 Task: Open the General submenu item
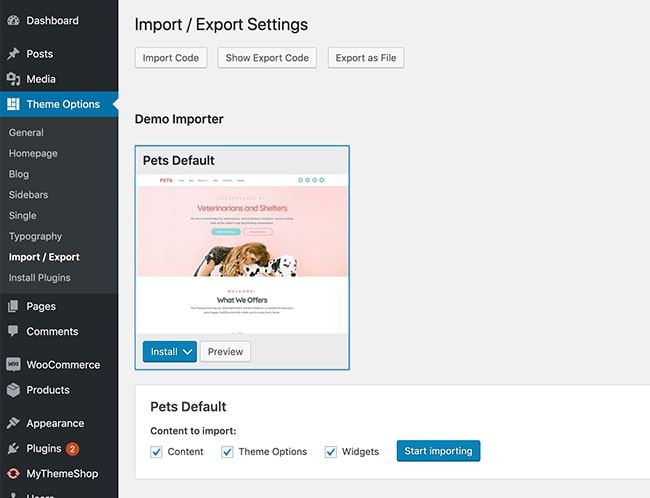[x=26, y=132]
